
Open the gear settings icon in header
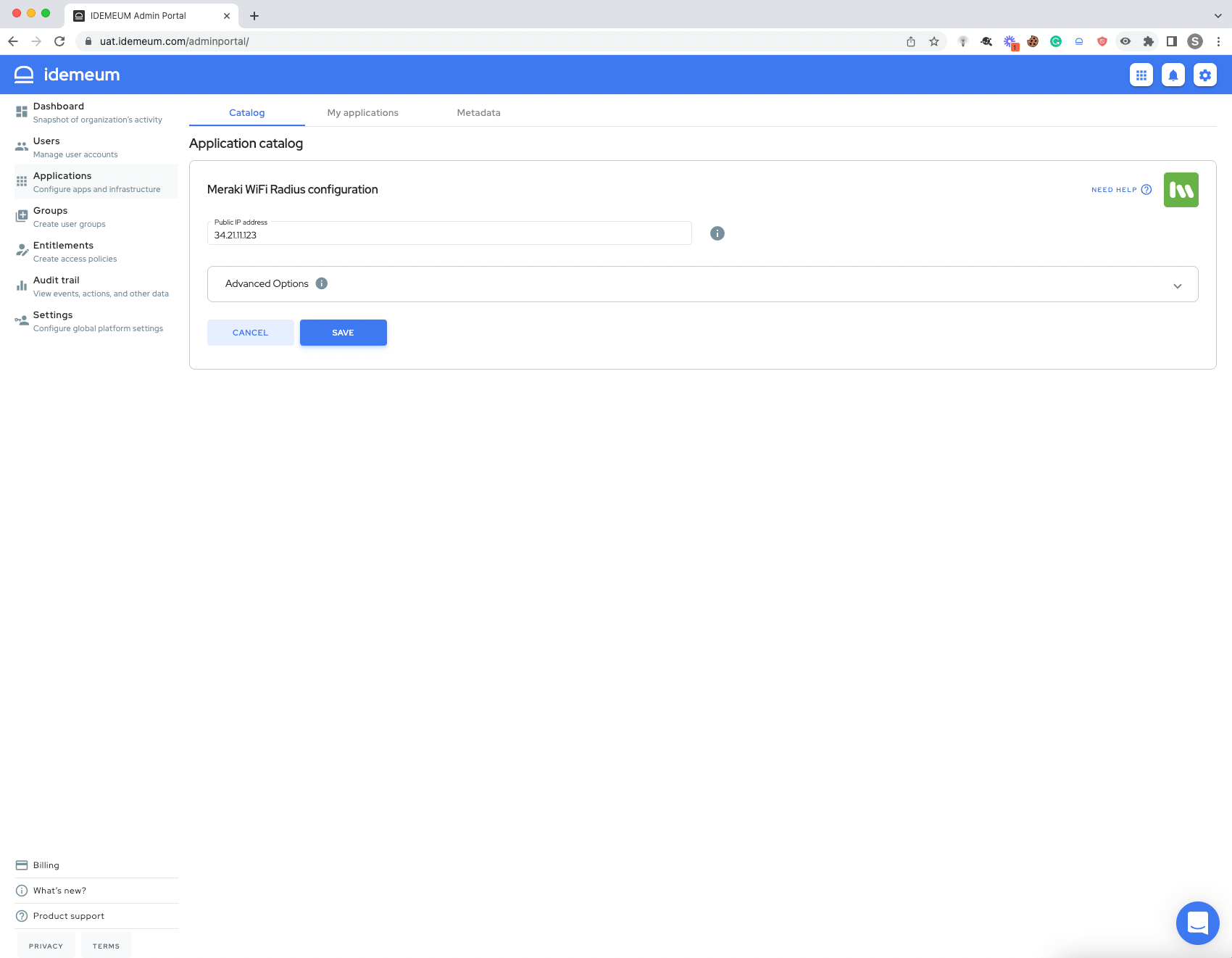1205,75
